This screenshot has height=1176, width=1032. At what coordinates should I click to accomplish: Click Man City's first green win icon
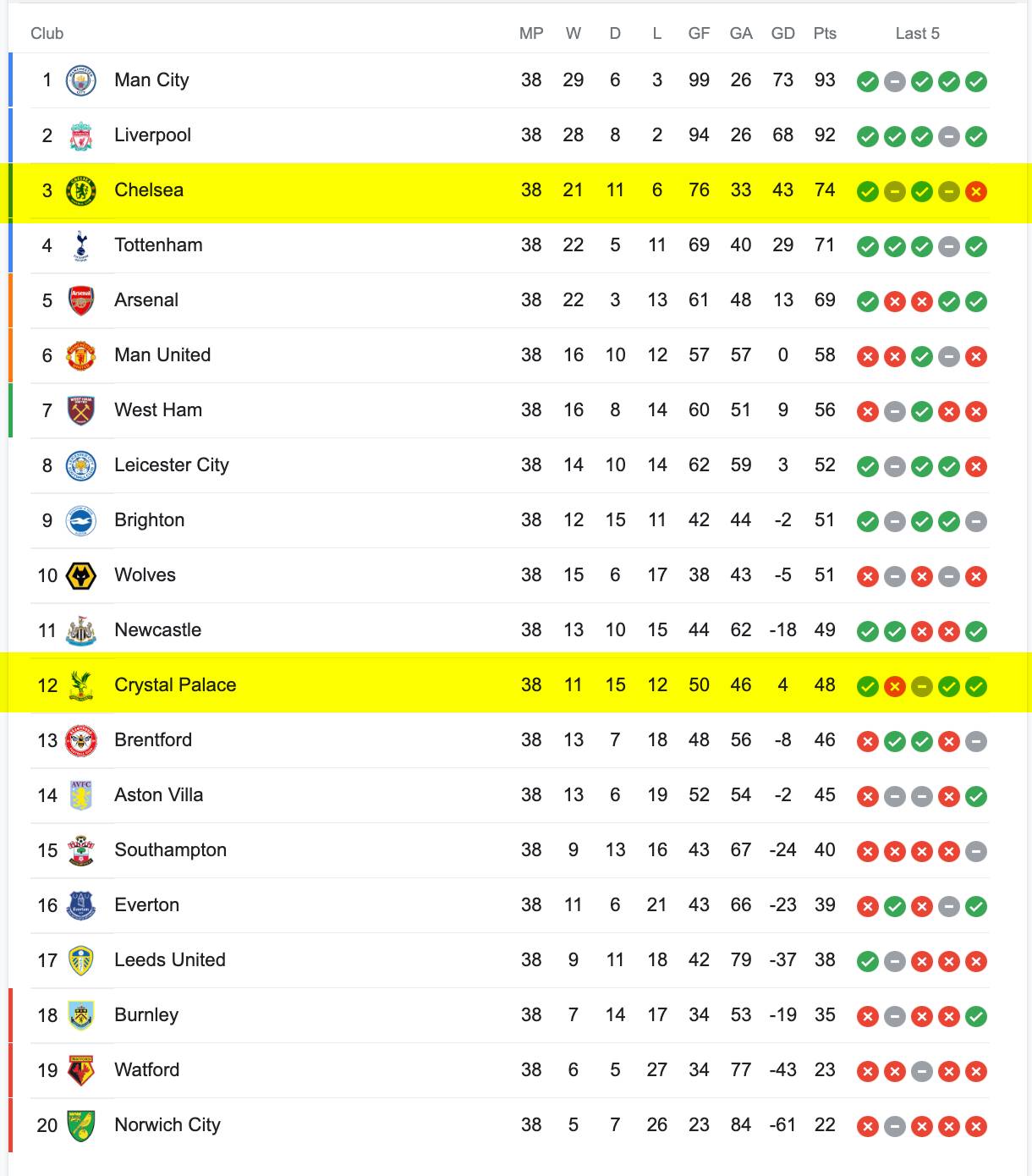point(868,81)
